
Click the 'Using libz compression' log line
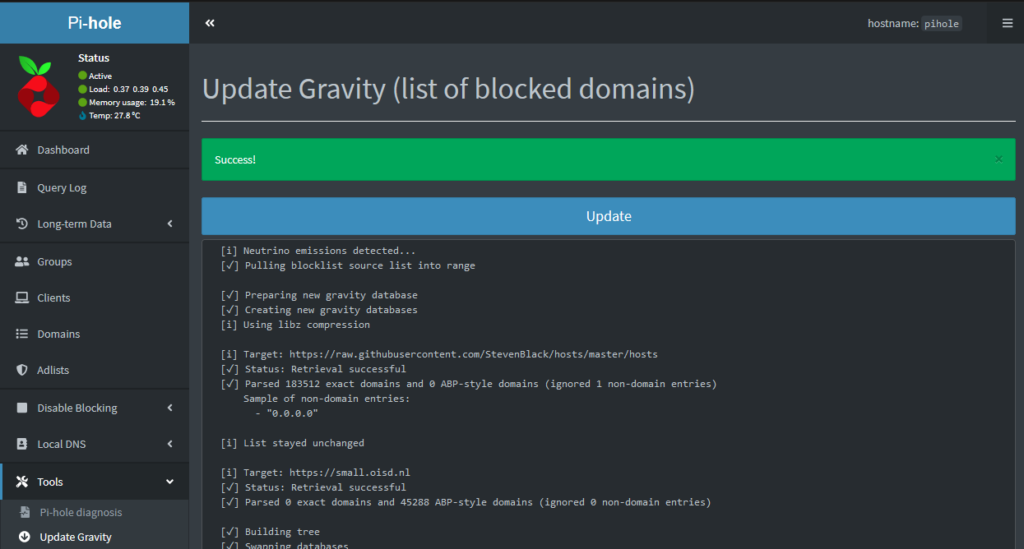(x=295, y=324)
